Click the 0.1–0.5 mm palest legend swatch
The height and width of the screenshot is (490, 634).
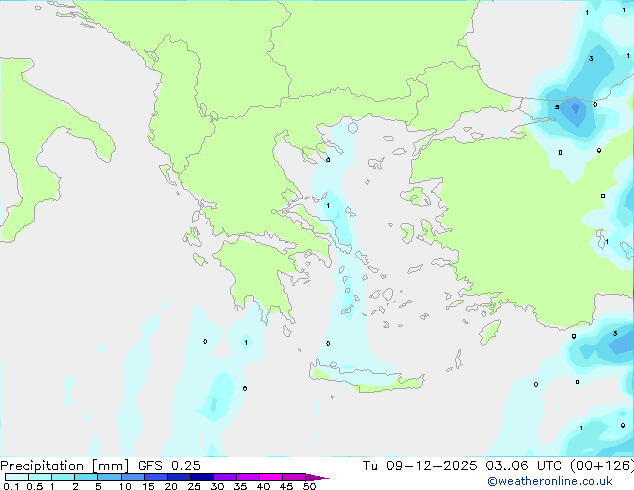pyautogui.click(x=17, y=477)
